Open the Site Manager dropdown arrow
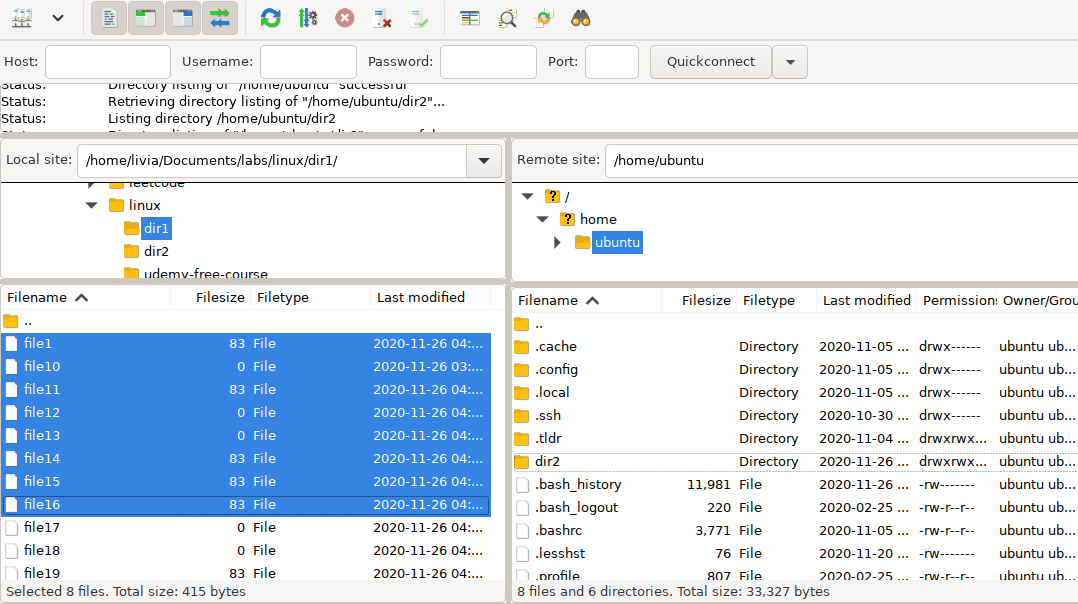 coord(58,18)
